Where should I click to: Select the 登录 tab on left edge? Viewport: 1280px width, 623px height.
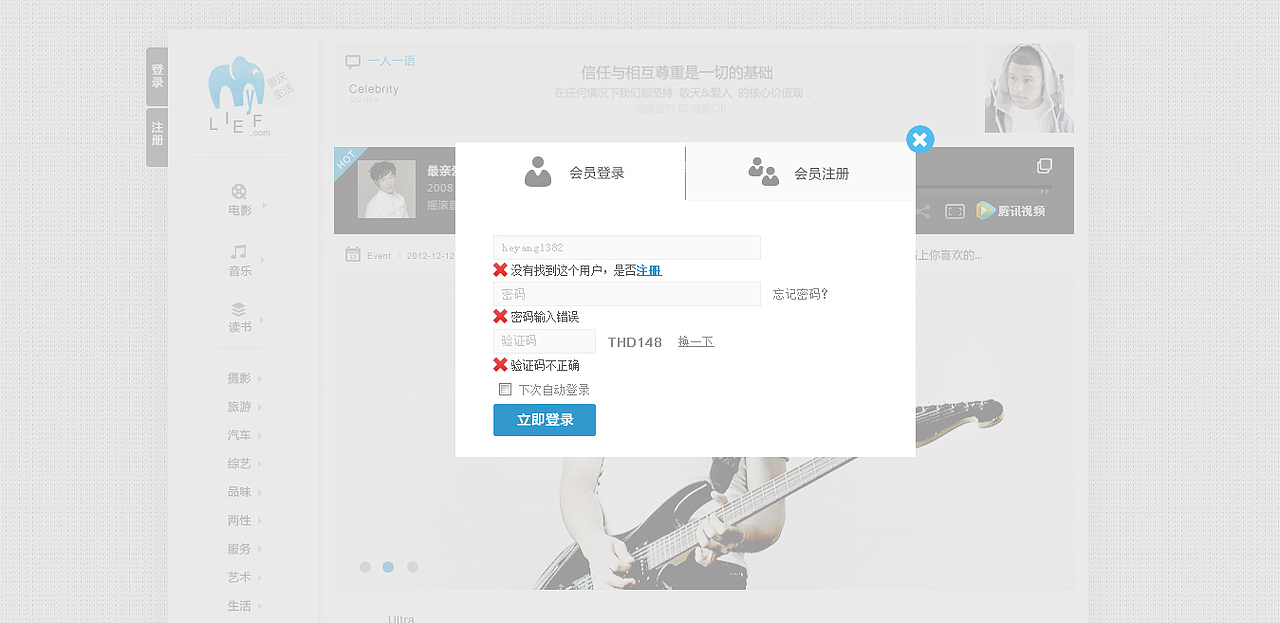coord(156,77)
